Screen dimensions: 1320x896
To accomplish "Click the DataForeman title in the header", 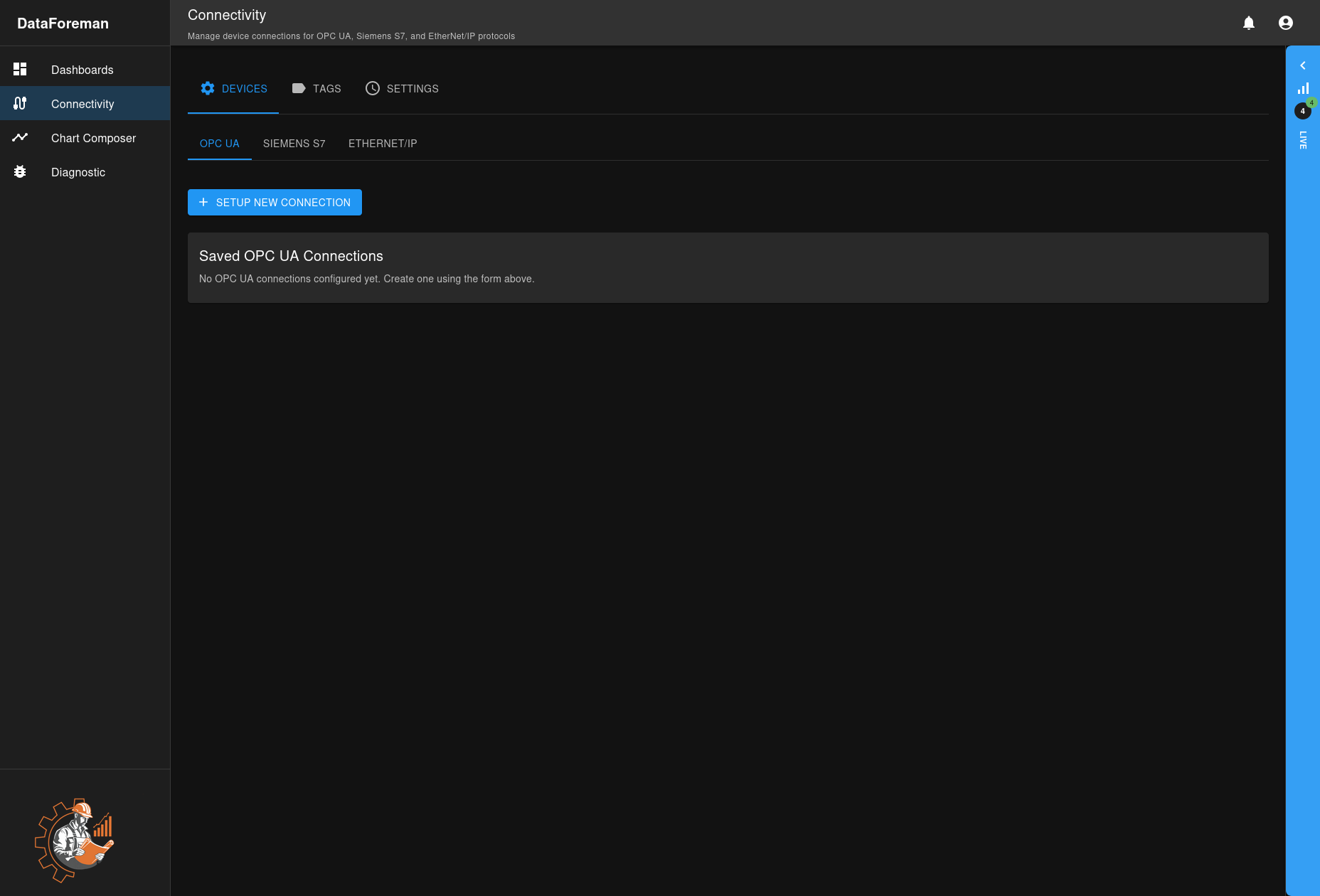I will click(63, 23).
